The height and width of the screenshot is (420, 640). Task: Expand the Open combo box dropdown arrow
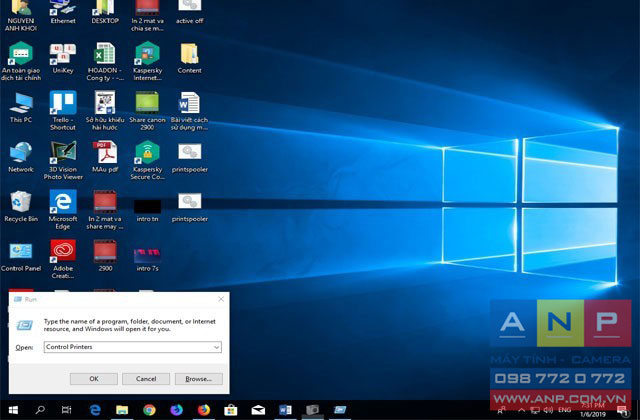[x=216, y=347]
